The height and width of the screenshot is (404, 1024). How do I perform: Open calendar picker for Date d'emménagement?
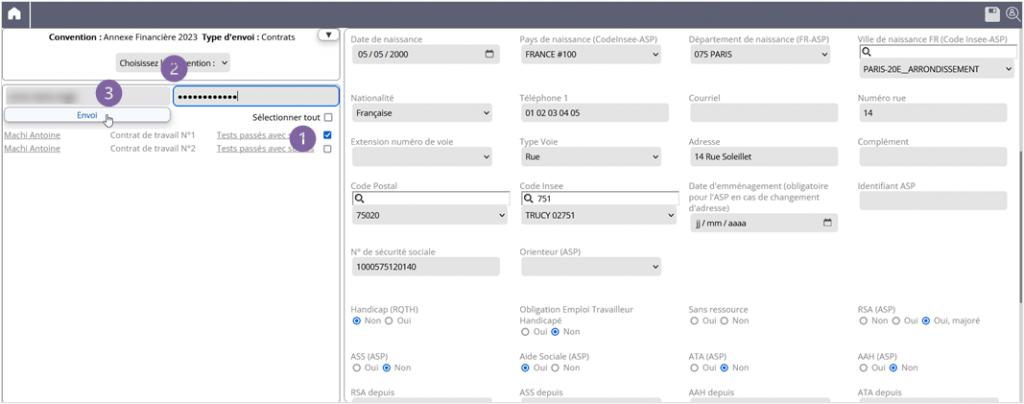[827, 223]
